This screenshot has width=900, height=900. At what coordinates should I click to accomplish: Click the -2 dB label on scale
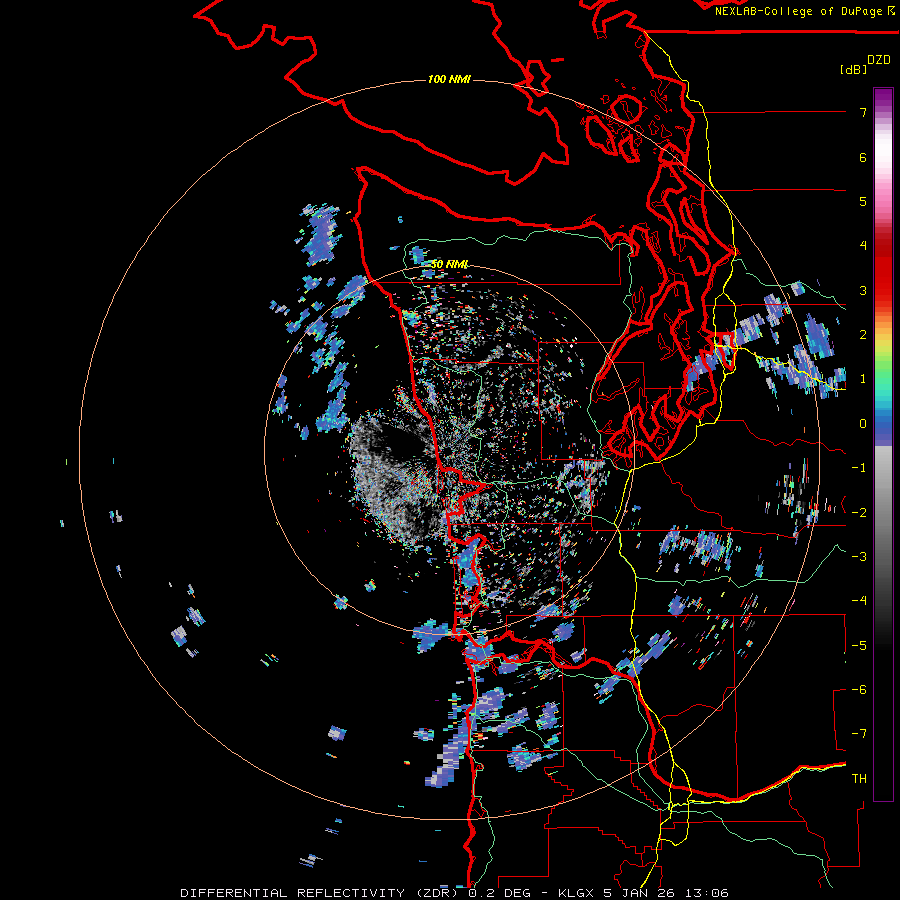(859, 513)
